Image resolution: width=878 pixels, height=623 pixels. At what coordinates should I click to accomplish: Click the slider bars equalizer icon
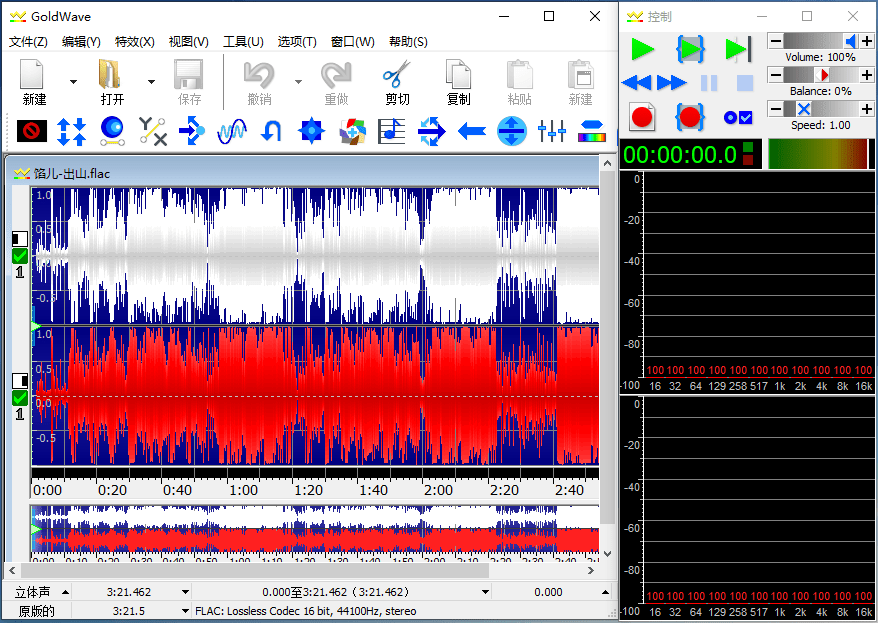click(x=552, y=131)
